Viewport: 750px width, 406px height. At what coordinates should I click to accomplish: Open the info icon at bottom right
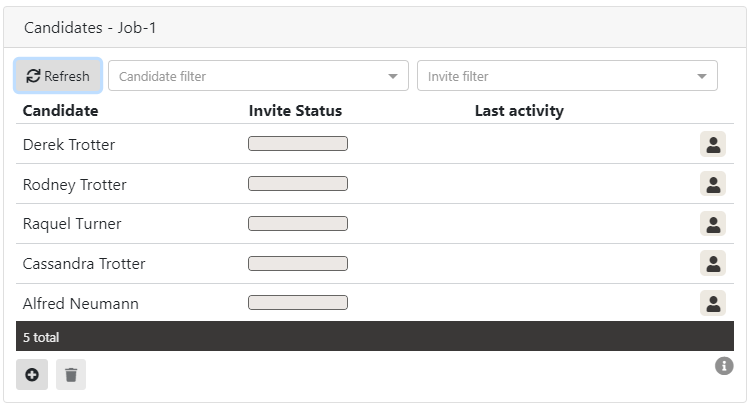[x=724, y=366]
